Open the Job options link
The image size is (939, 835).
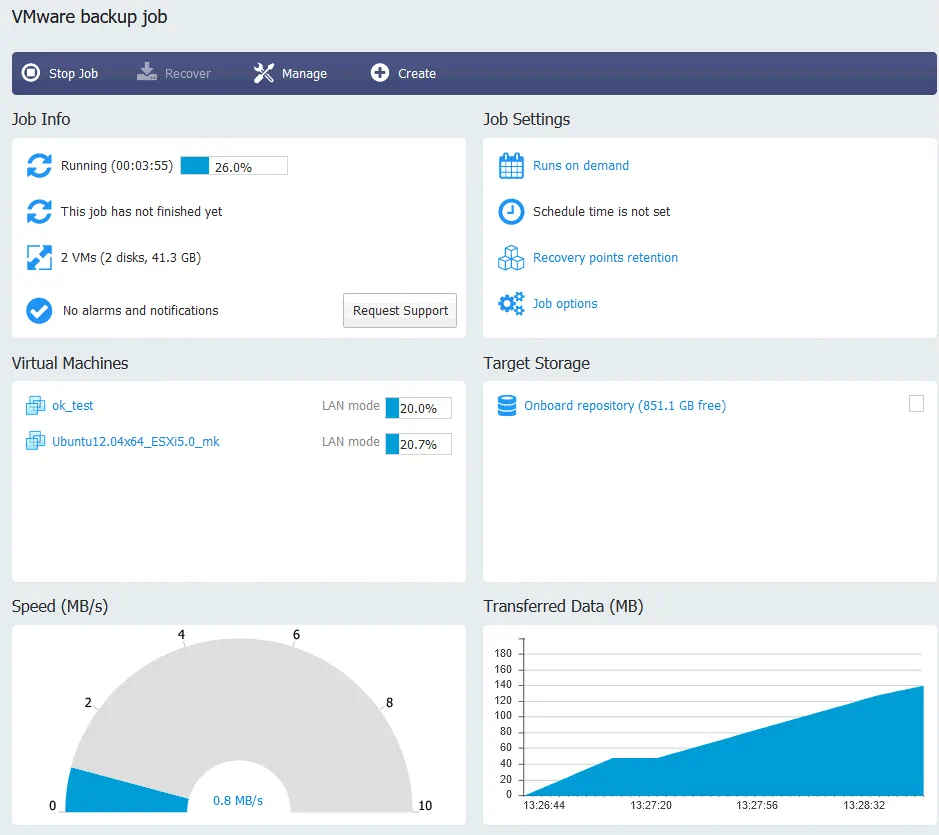tap(565, 304)
